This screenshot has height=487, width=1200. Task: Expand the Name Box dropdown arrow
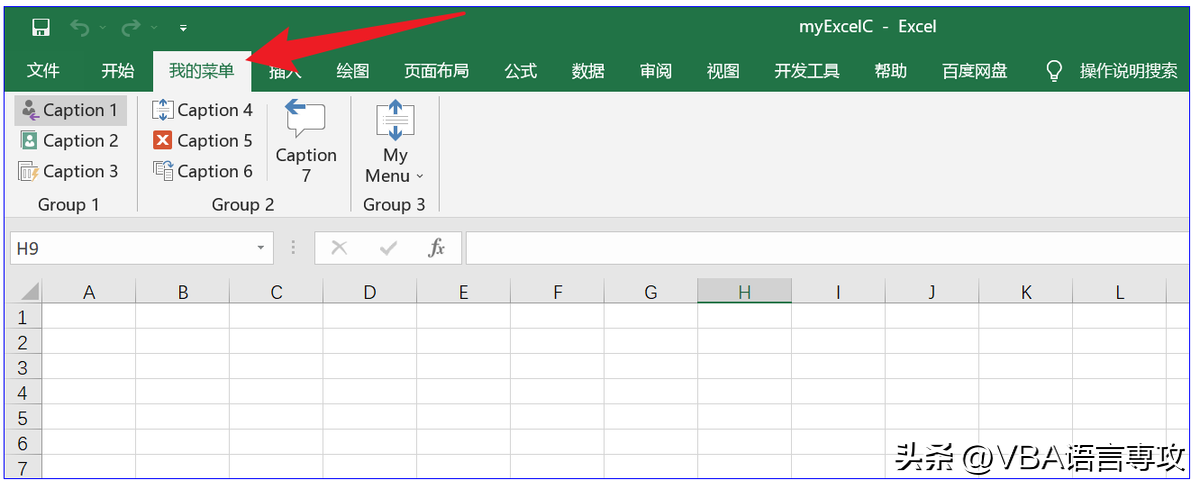pyautogui.click(x=260, y=248)
